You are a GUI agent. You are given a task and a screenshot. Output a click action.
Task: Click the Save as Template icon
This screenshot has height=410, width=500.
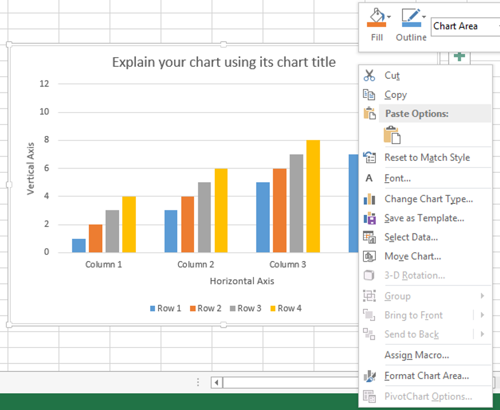369,218
